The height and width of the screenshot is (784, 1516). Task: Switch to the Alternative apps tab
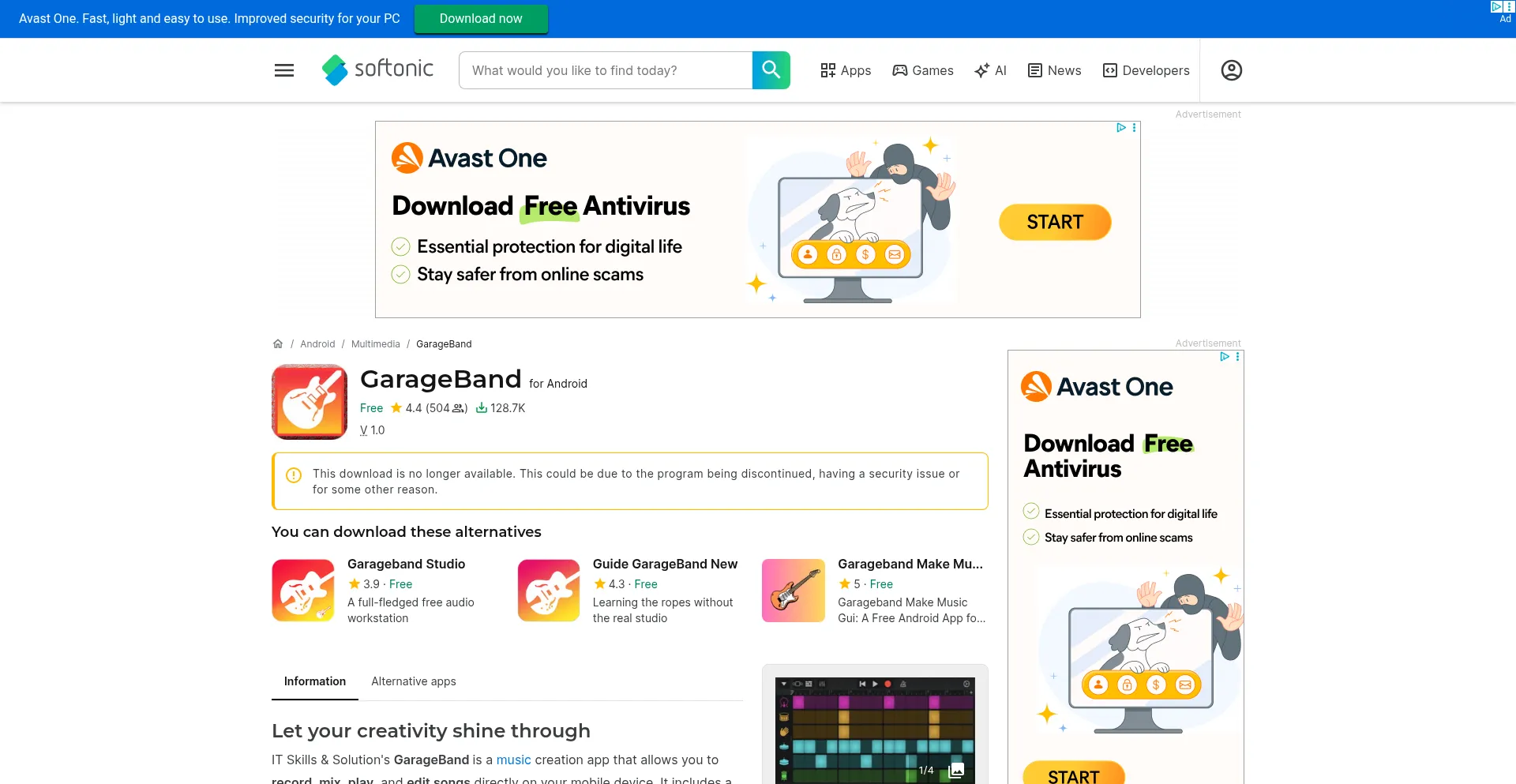[x=414, y=681]
